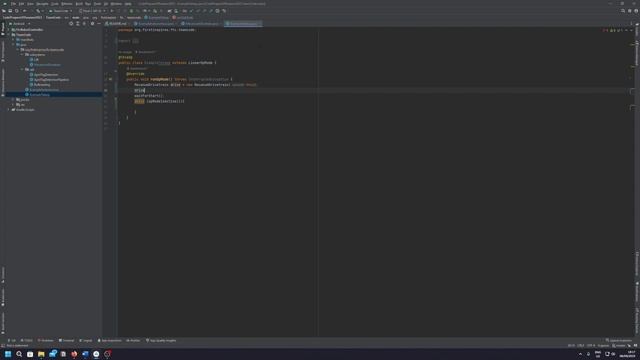Click the Make Project hammer icon
The height and width of the screenshot is (360, 640).
click(38, 11)
